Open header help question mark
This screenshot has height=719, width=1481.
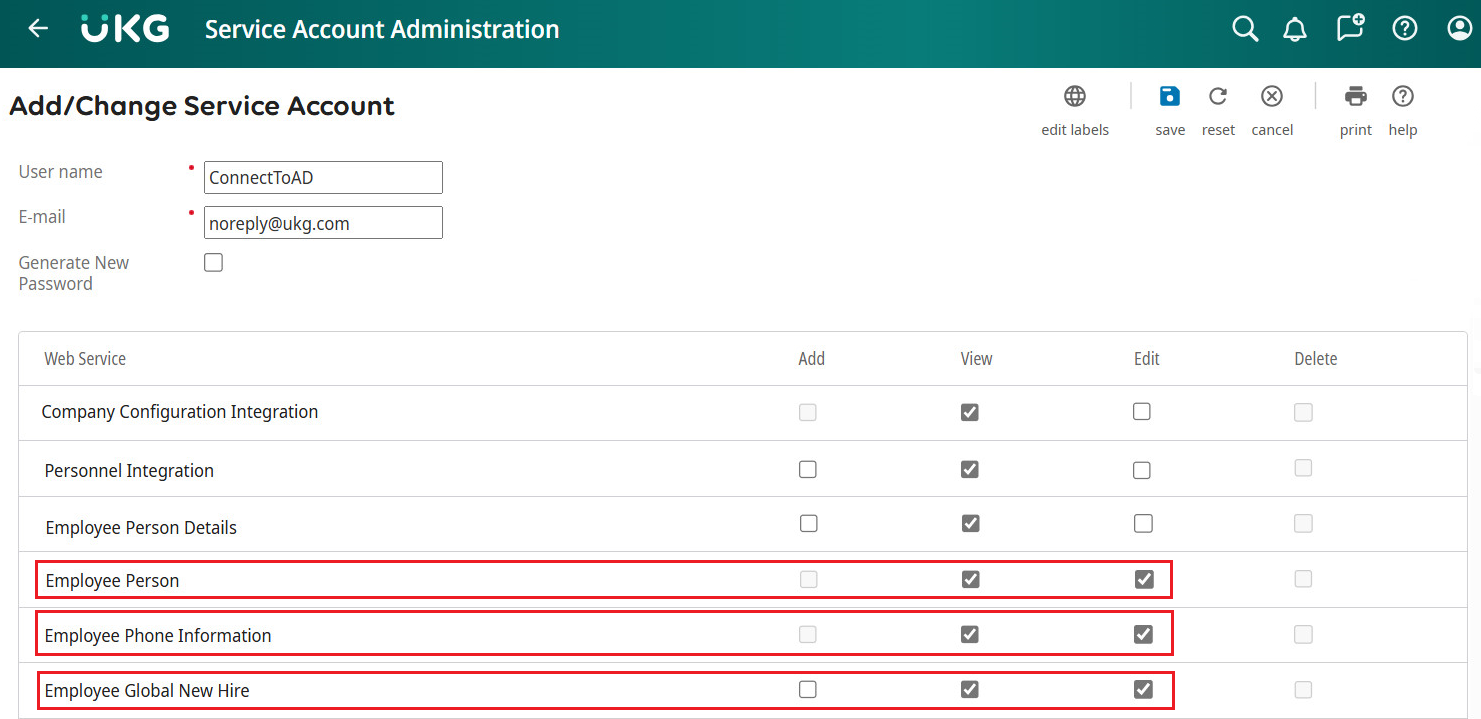click(1405, 29)
